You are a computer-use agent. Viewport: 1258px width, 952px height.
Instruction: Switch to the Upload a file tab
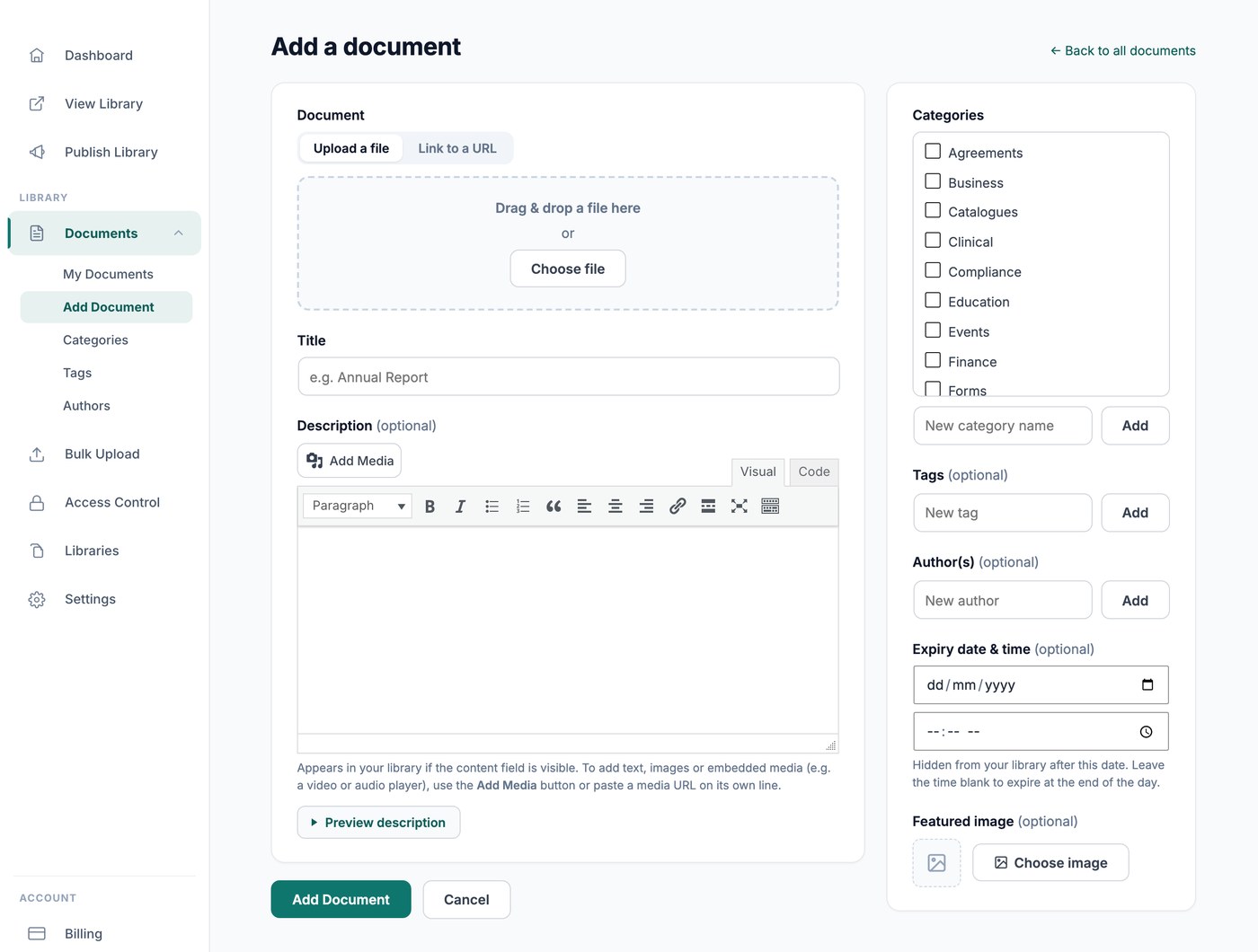[x=351, y=149]
